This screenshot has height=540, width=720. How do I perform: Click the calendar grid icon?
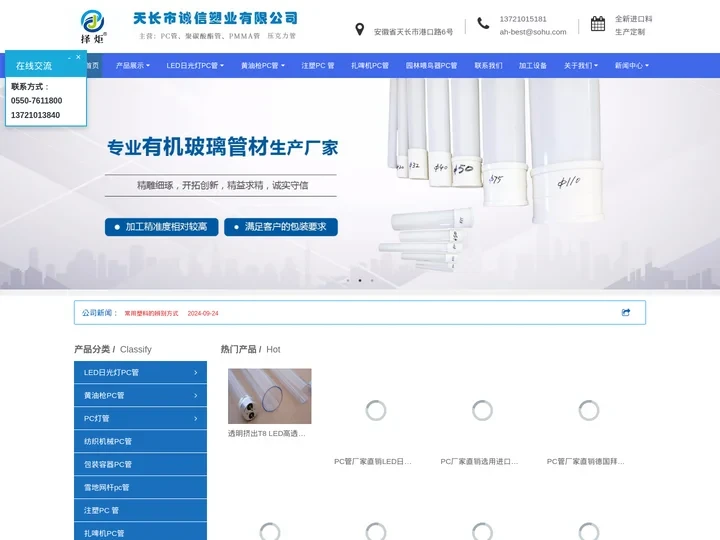(598, 25)
